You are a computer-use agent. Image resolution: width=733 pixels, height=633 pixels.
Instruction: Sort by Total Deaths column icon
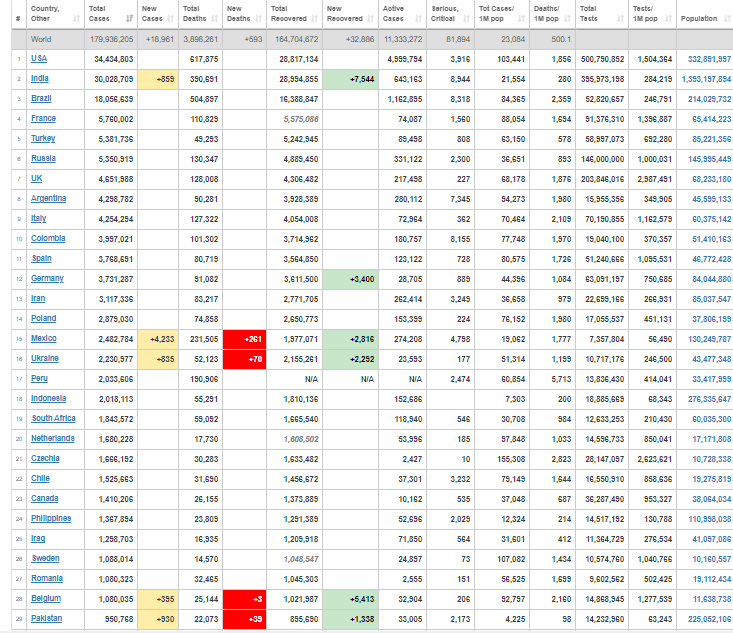tap(215, 19)
